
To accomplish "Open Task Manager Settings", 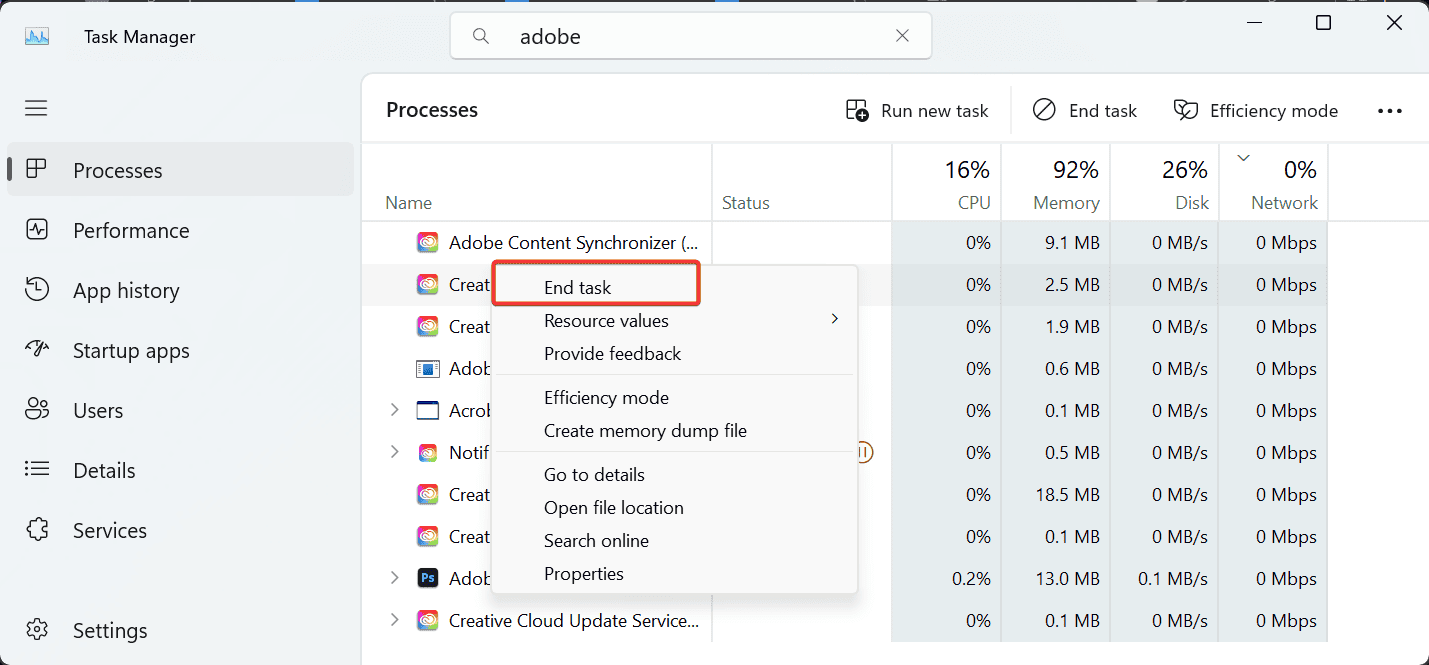I will 109,630.
